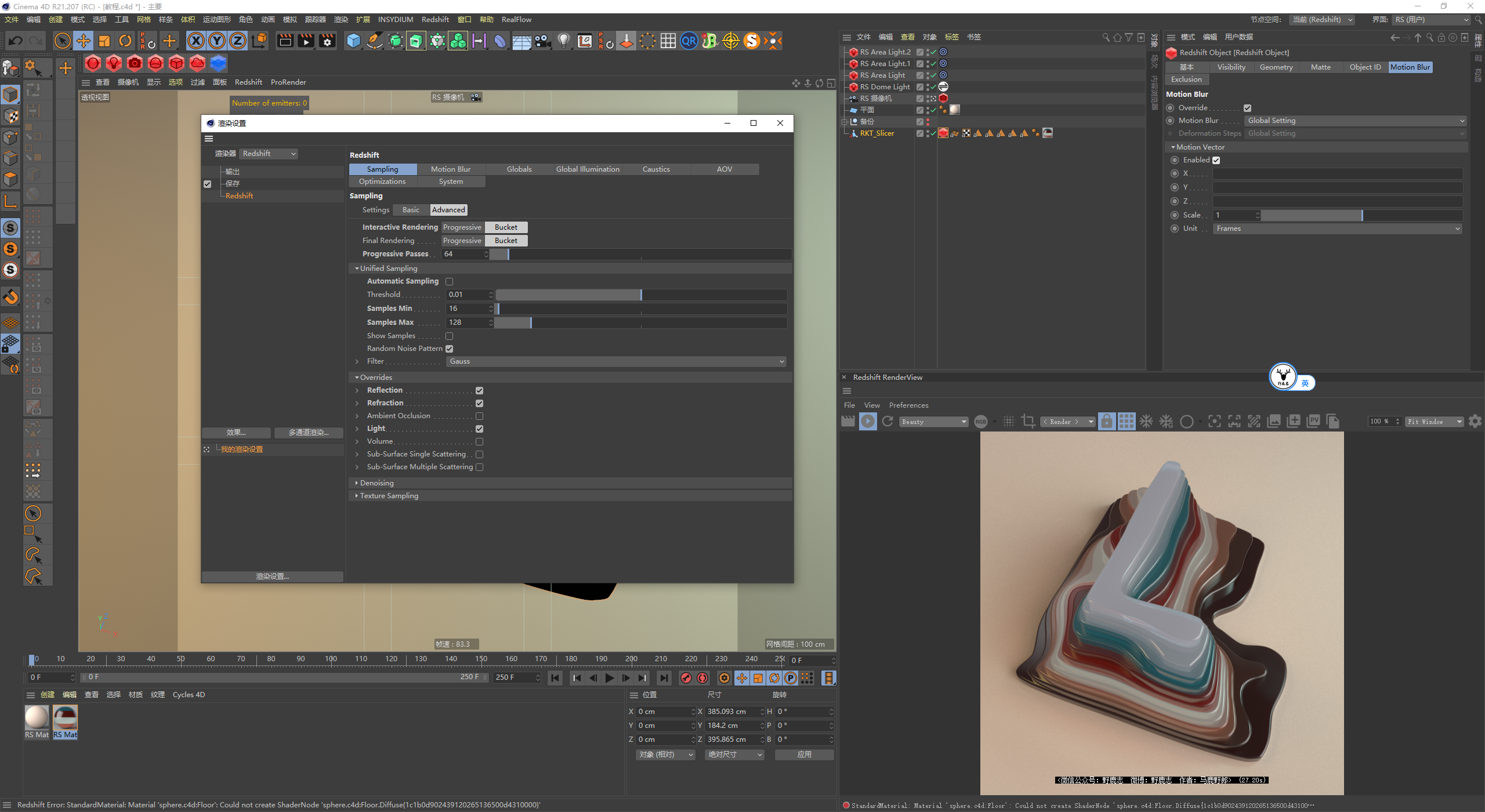The height and width of the screenshot is (812, 1485).
Task: Toggle the X axis lock icon
Action: tap(196, 41)
